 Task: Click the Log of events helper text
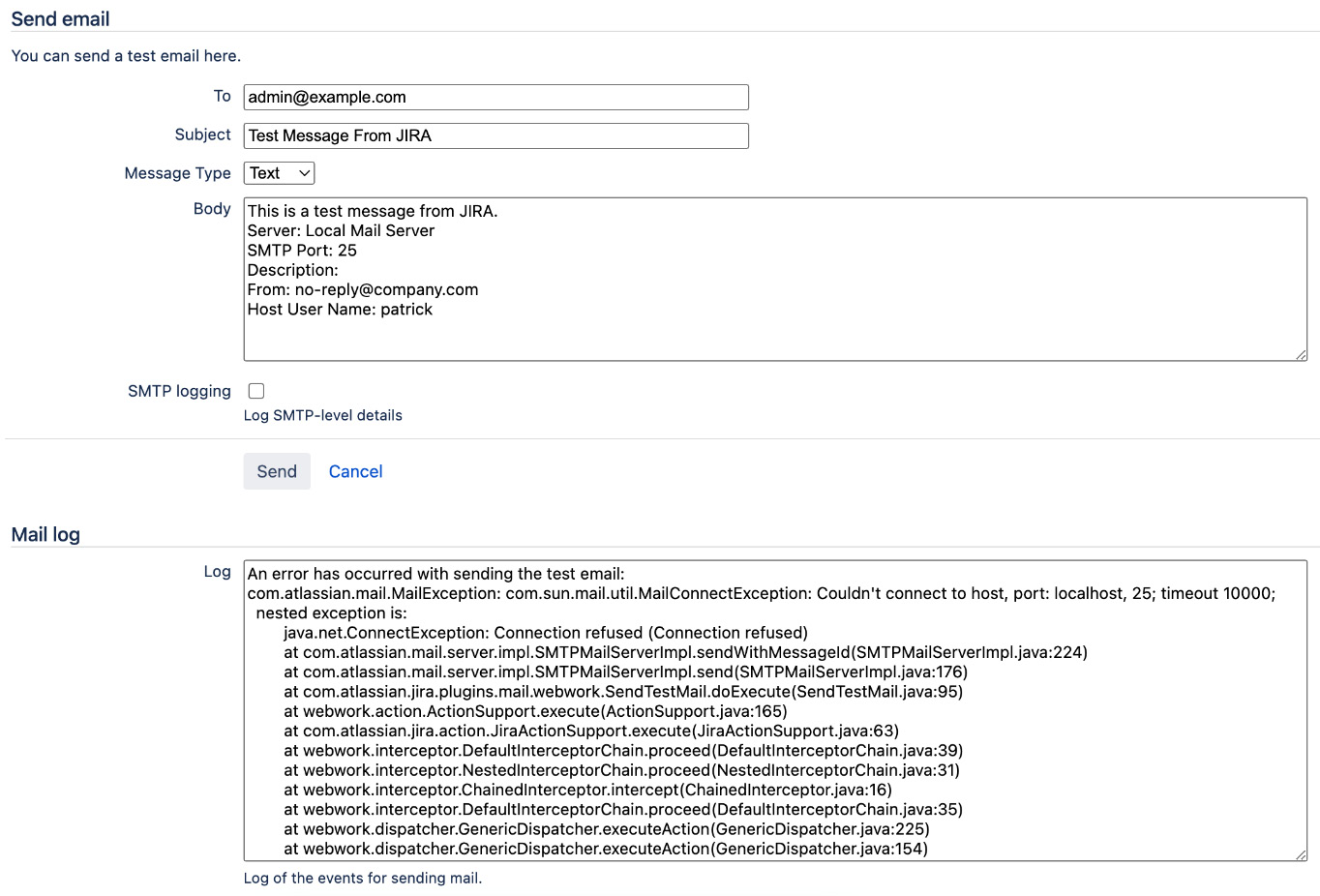point(362,878)
